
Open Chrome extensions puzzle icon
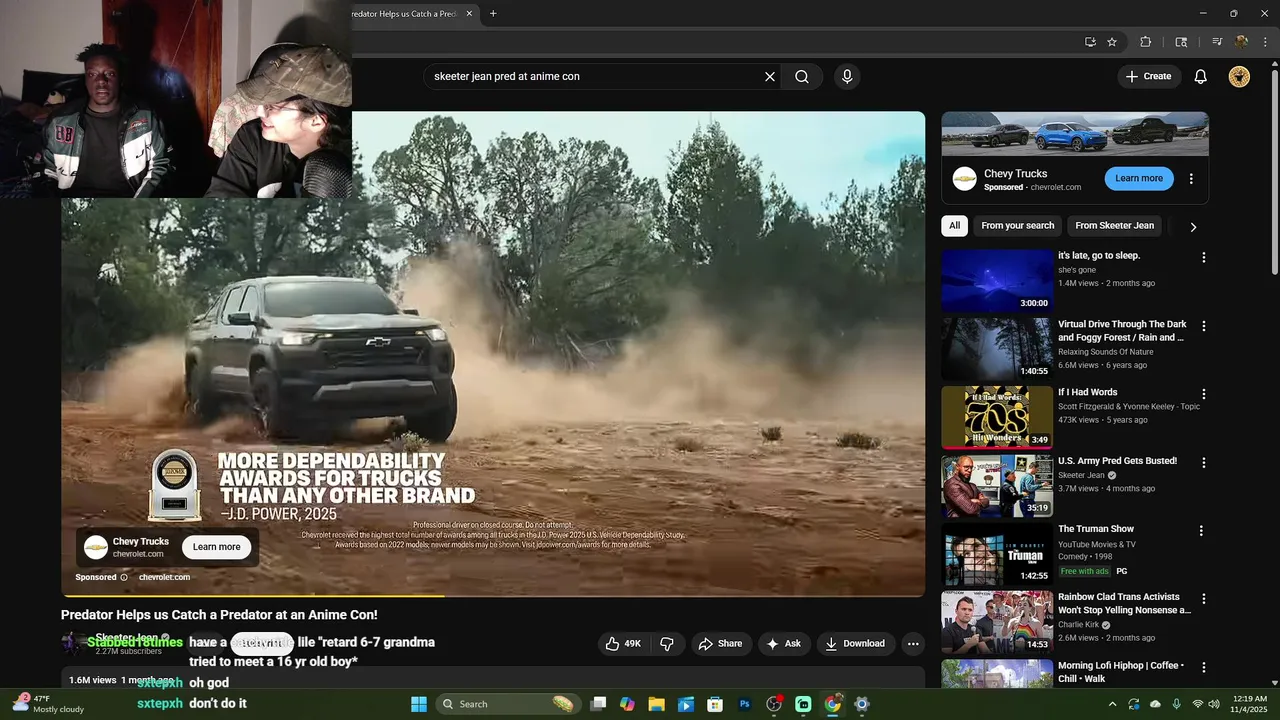(x=1146, y=42)
